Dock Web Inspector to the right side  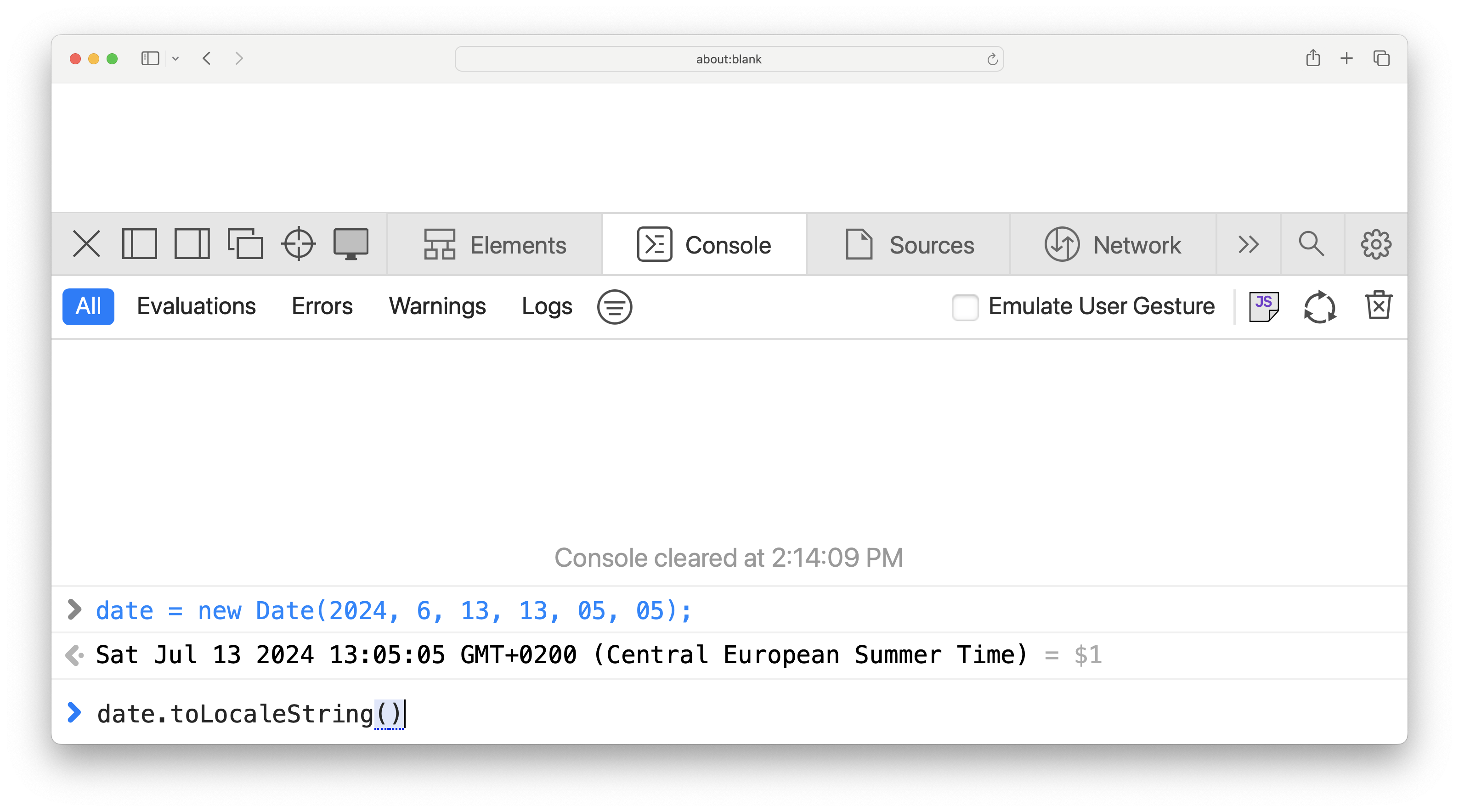(192, 245)
